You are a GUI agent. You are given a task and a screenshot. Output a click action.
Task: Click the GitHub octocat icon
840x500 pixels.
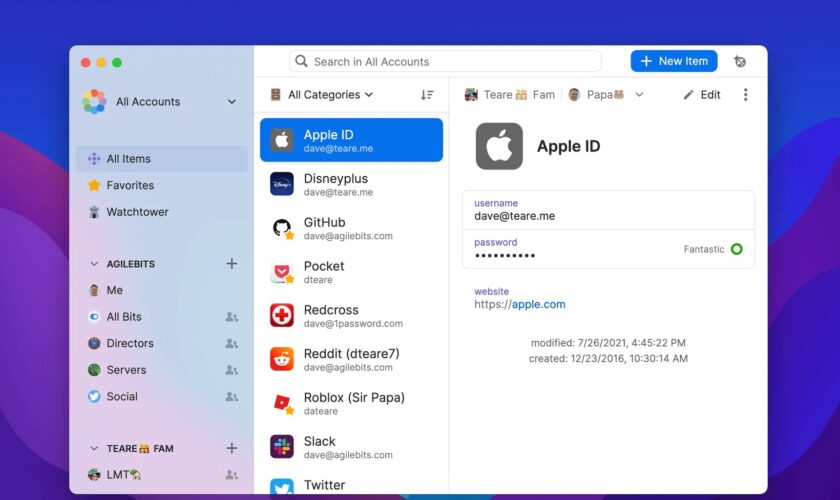[x=282, y=228]
